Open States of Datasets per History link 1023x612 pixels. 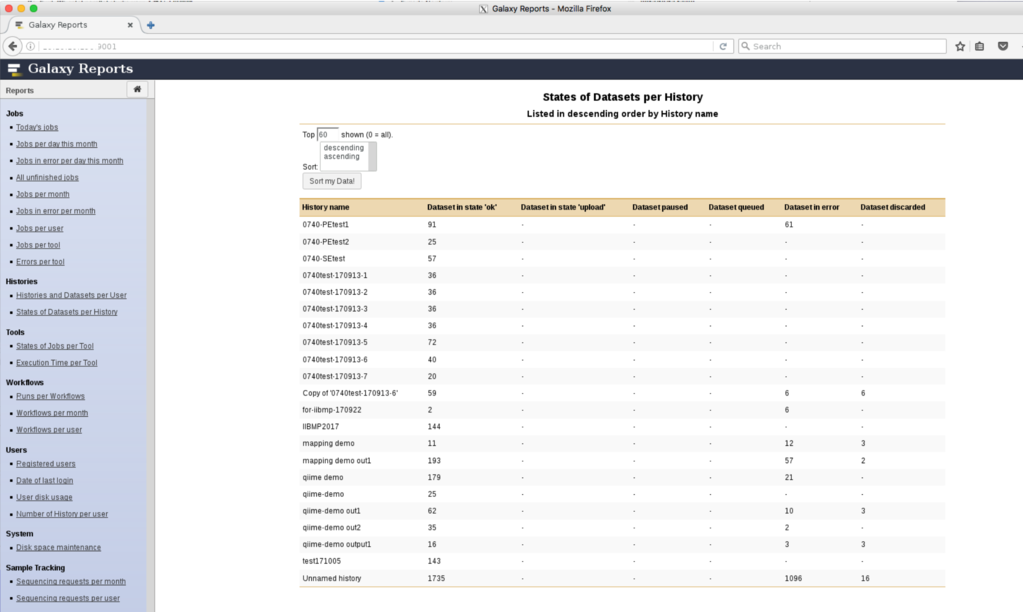(67, 313)
